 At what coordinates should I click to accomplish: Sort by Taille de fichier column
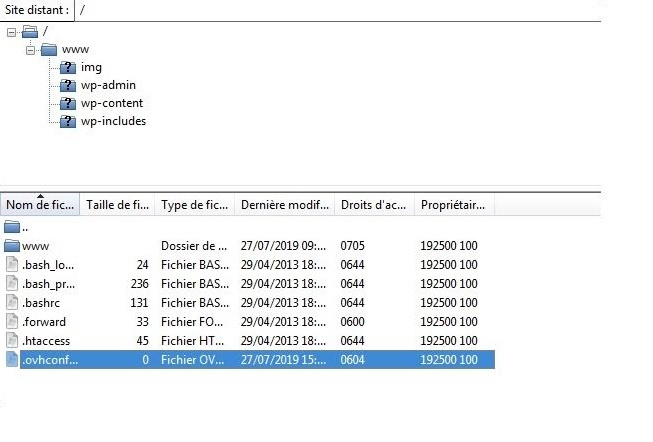point(117,205)
